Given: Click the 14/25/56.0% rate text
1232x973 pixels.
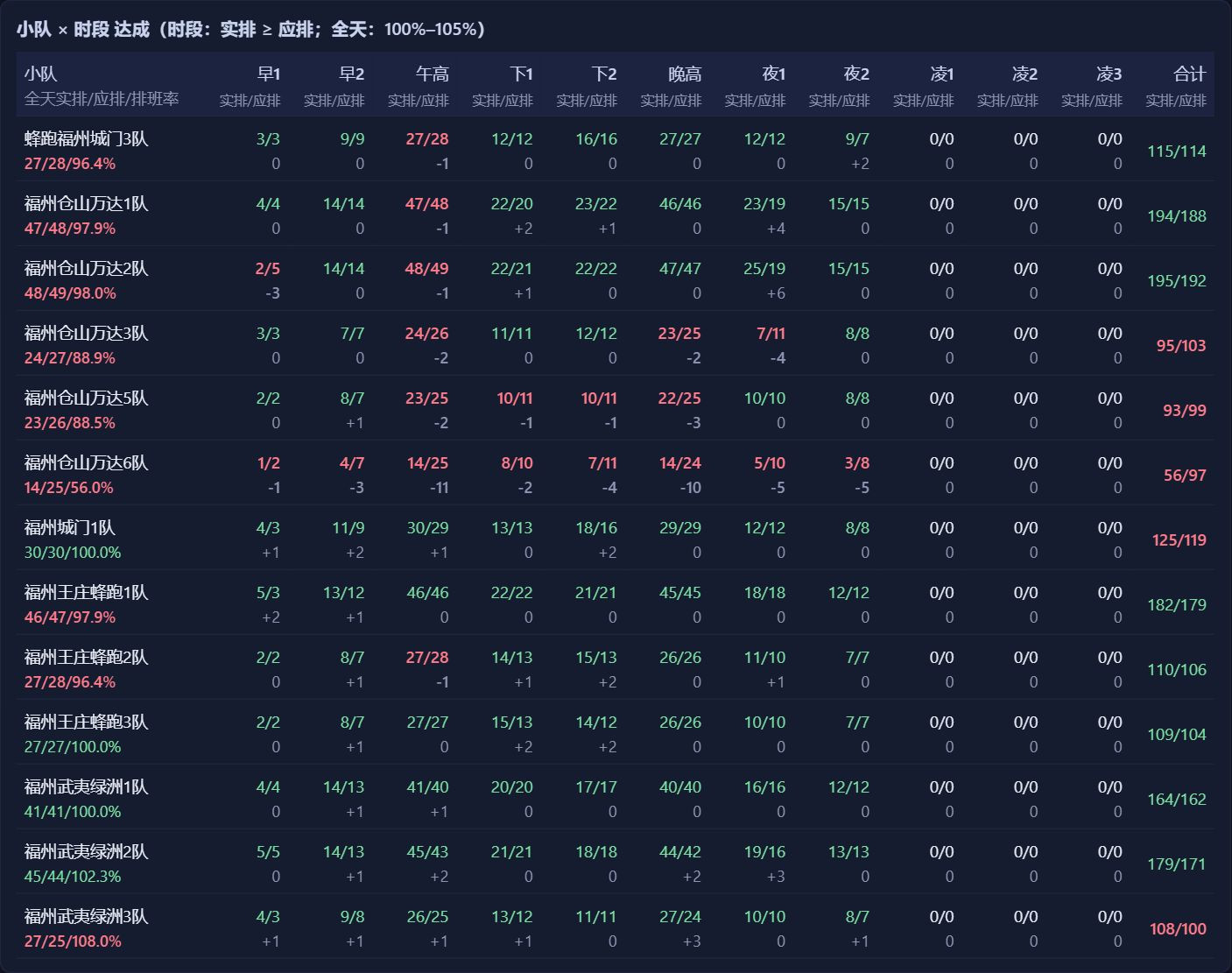Looking at the screenshot, I should tap(69, 488).
